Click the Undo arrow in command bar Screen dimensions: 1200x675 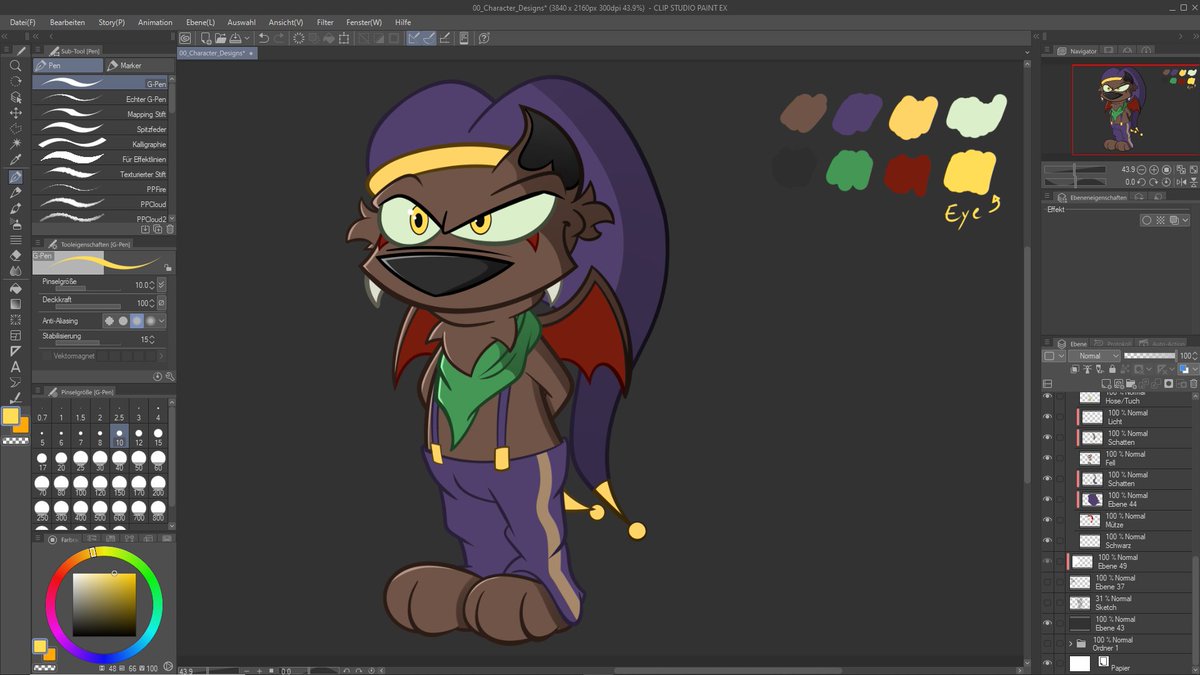[264, 38]
